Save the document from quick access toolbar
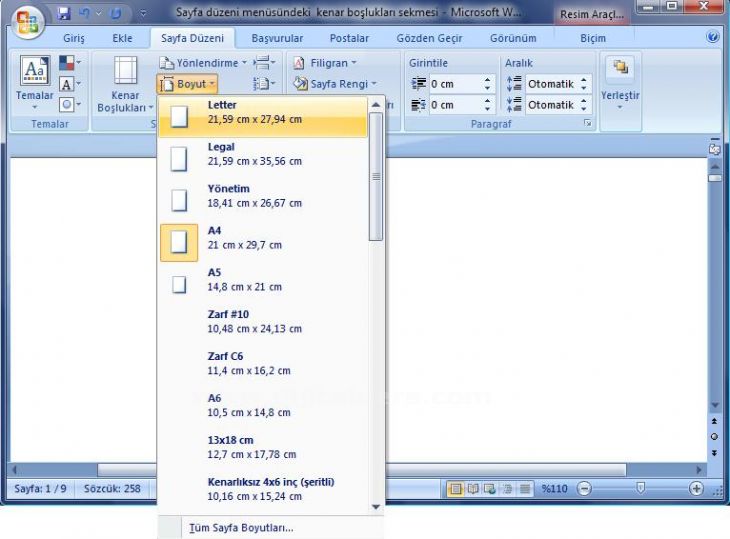 64,13
